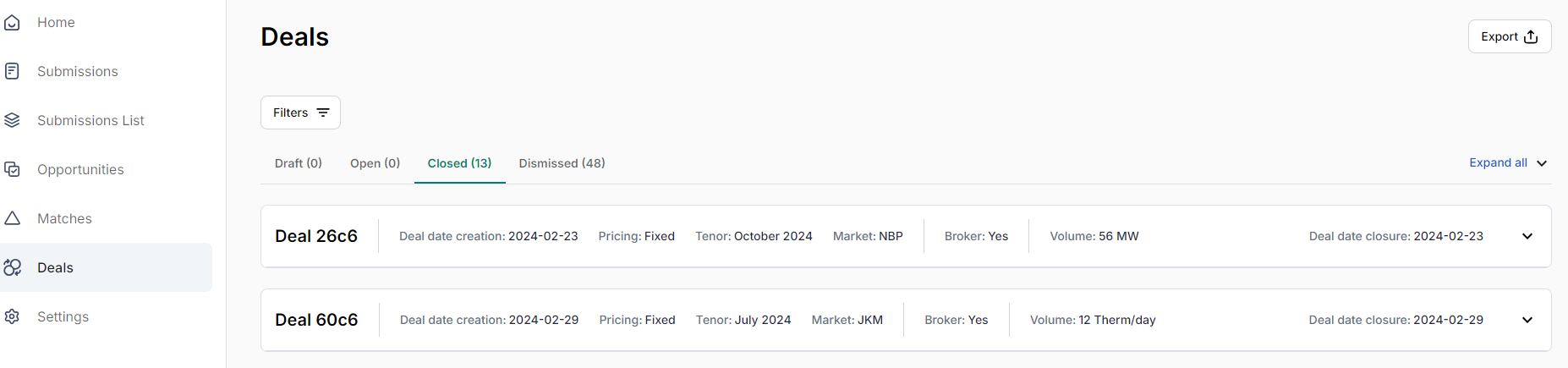Click the Deal 60c6 title
The width and height of the screenshot is (1568, 368).
[x=316, y=320]
